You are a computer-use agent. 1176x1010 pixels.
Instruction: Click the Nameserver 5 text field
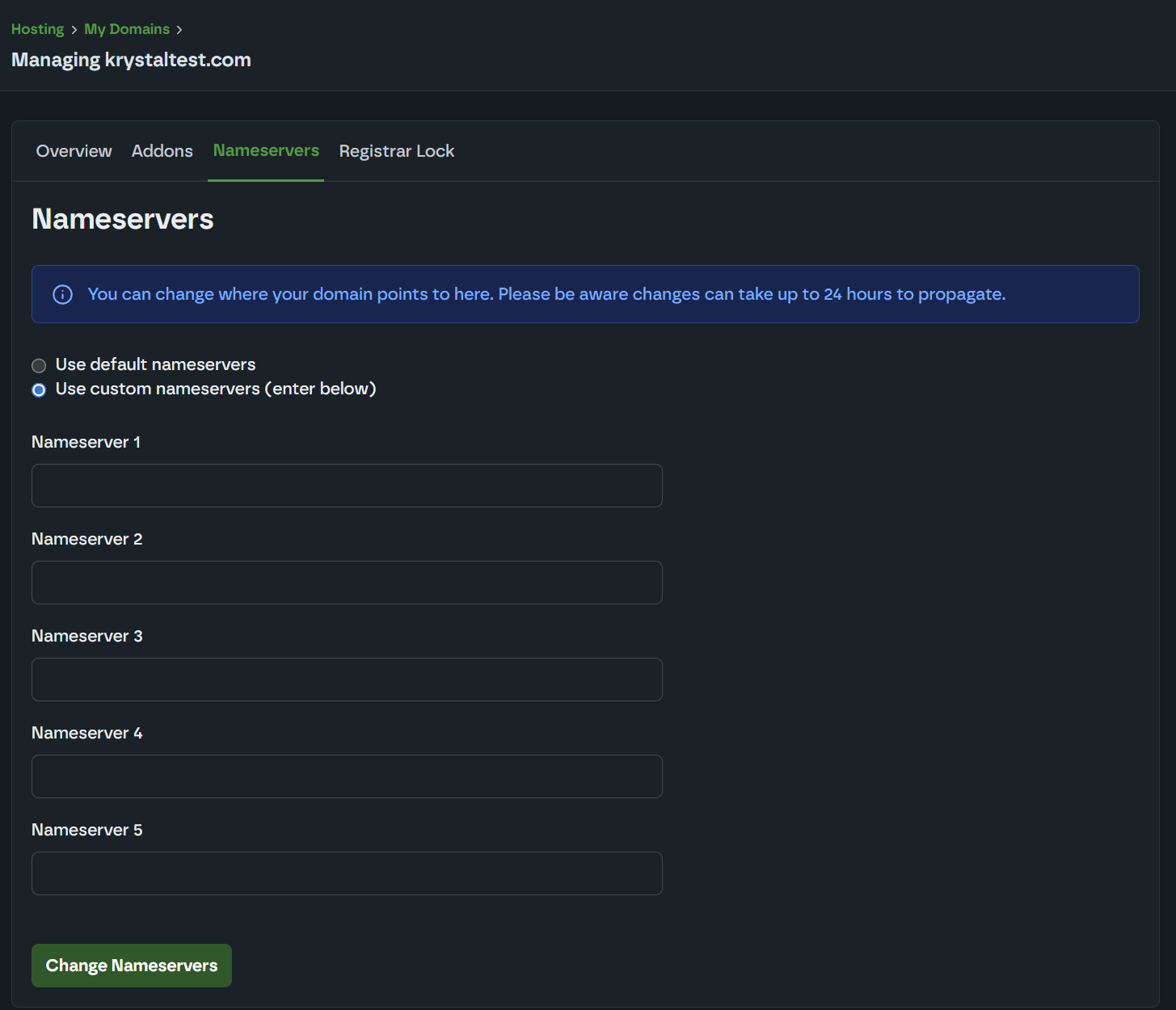[x=347, y=873]
